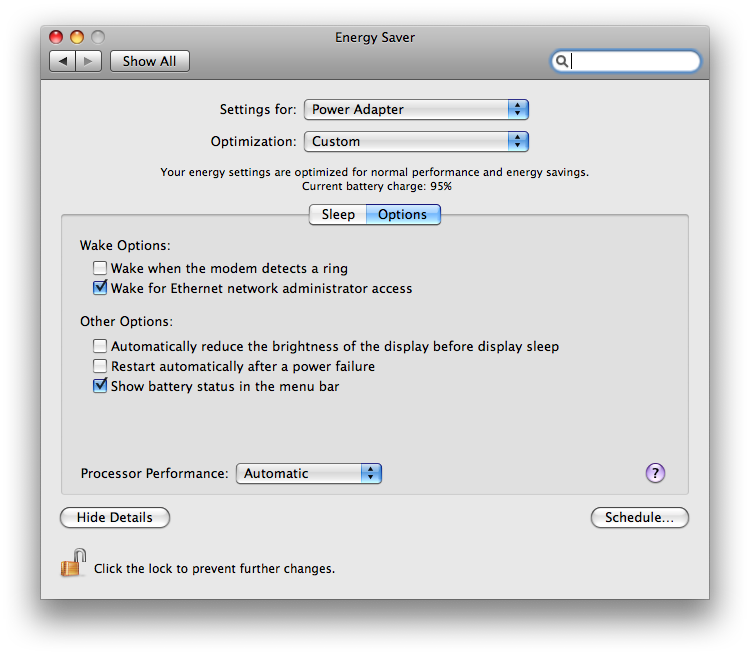Uncheck Wake for Ethernet network administrator access
This screenshot has width=750, height=655.
click(99, 288)
